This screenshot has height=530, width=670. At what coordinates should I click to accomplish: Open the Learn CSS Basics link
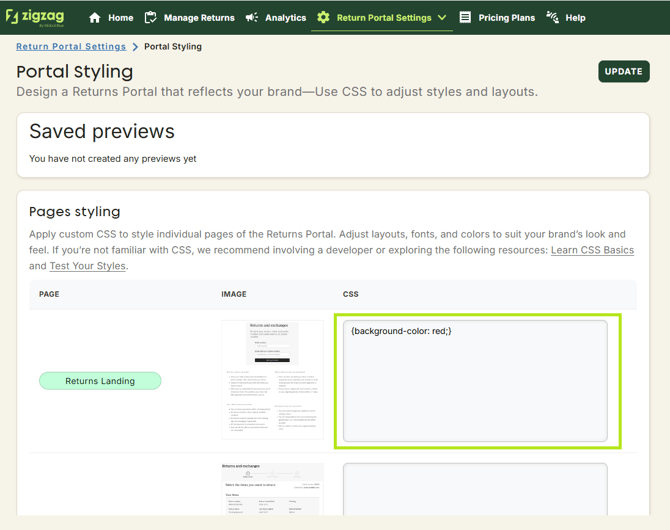pos(592,250)
